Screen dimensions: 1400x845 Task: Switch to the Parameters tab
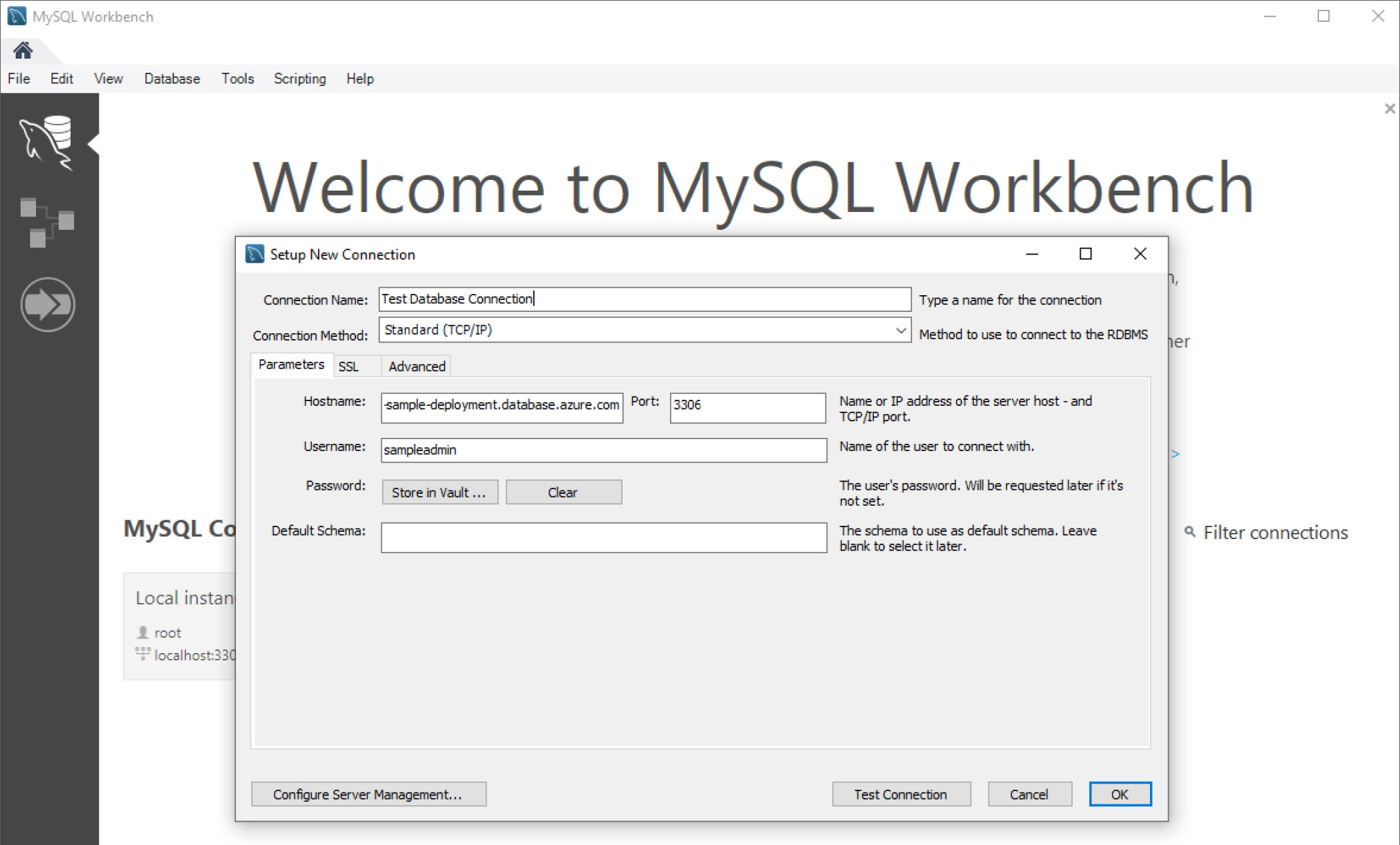click(291, 365)
